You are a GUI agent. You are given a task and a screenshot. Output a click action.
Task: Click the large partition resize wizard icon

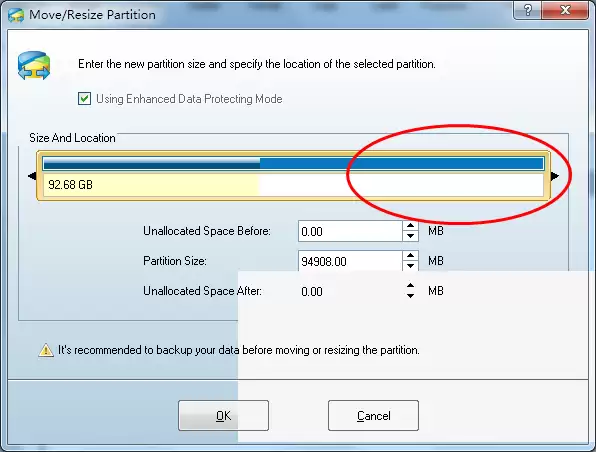point(34,66)
